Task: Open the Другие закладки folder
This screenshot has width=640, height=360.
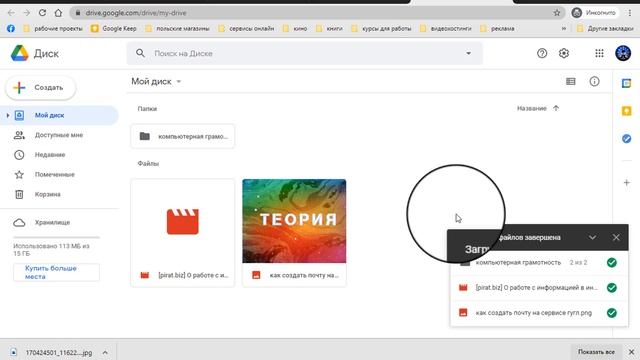Action: click(x=605, y=29)
